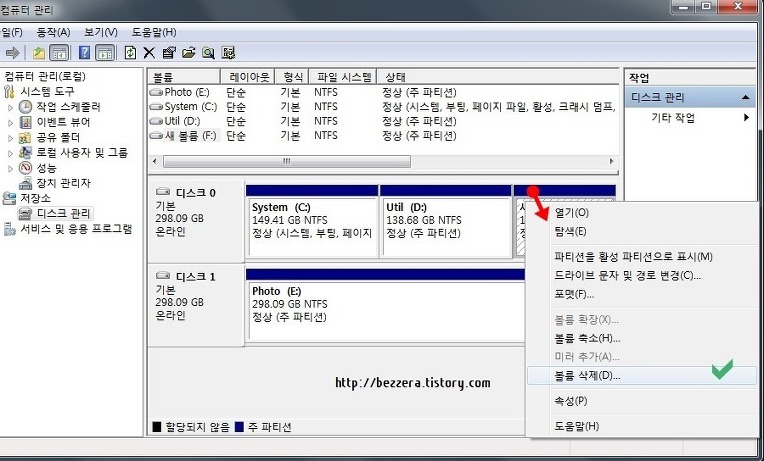Click the volume list scrollbar right arrow
The image size is (764, 461).
pyautogui.click(x=612, y=161)
